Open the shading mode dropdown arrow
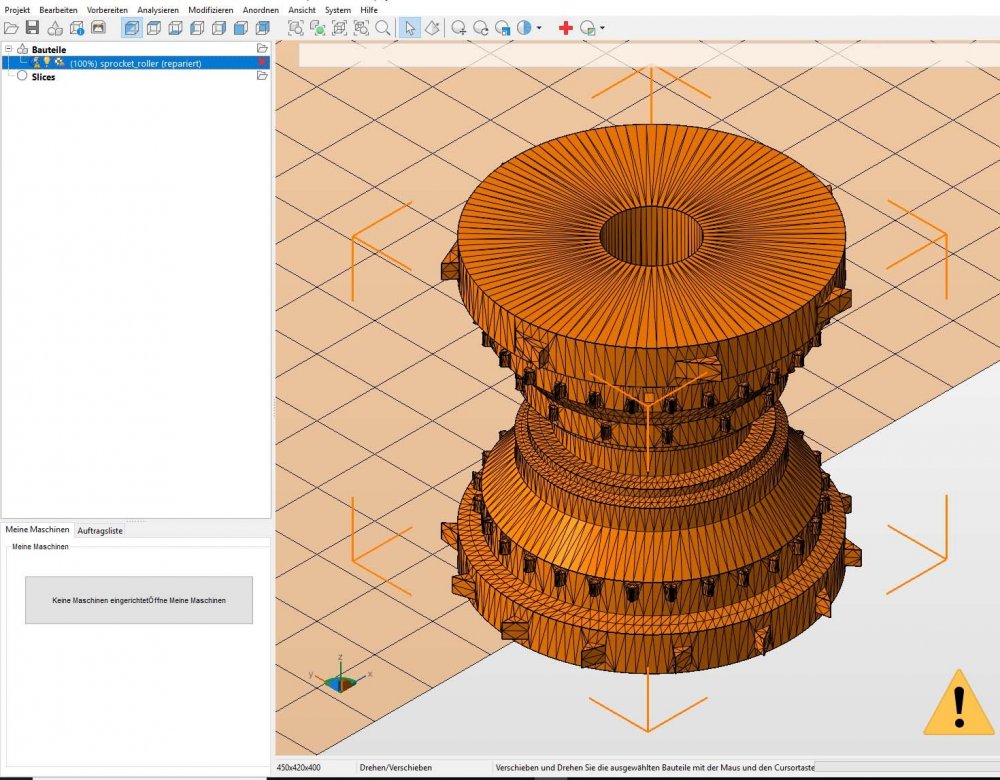 (x=539, y=29)
